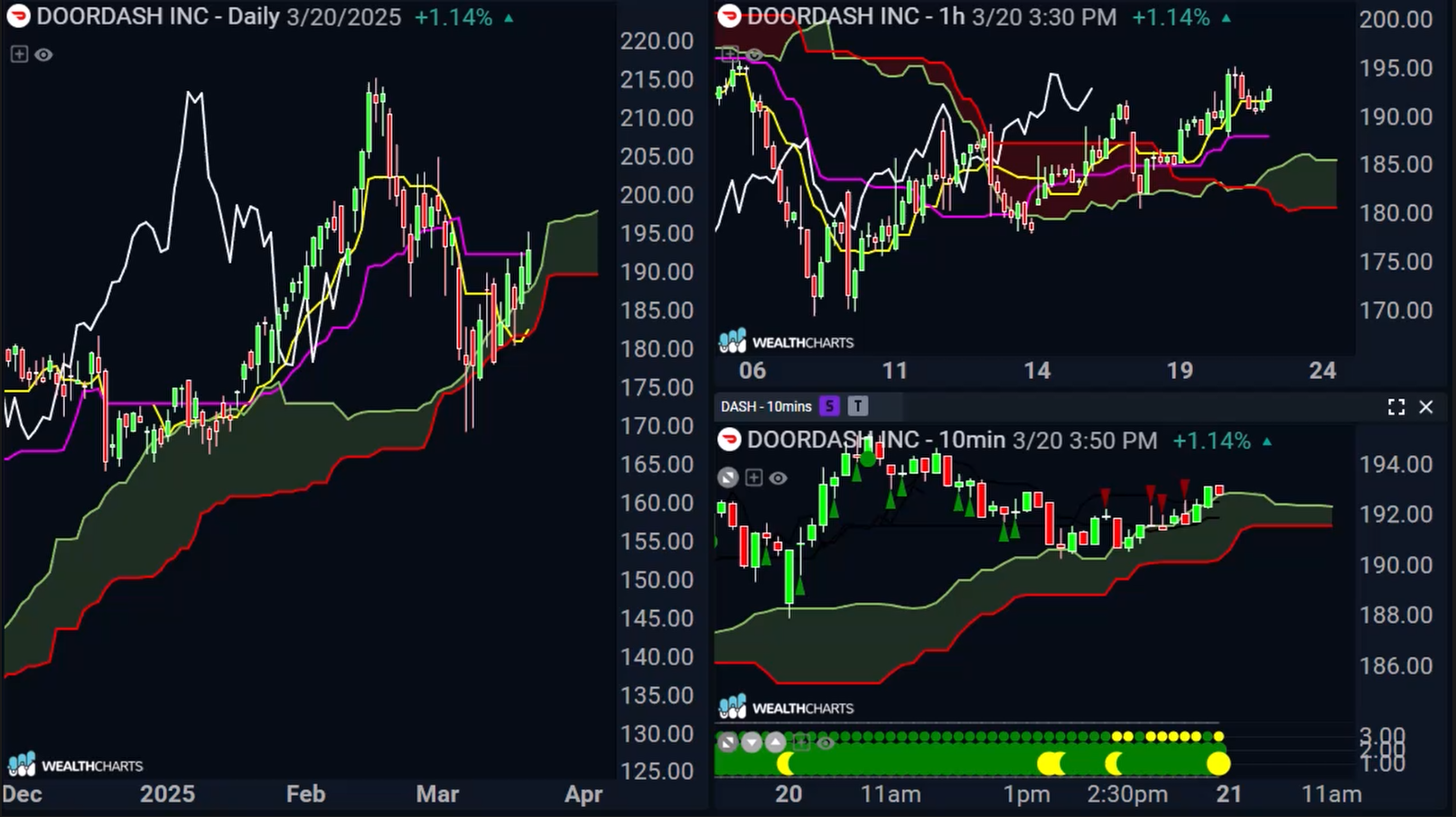Click the 200.00 price label on the Daily axis
Image resolution: width=1456 pixels, height=817 pixels.
[x=657, y=195]
